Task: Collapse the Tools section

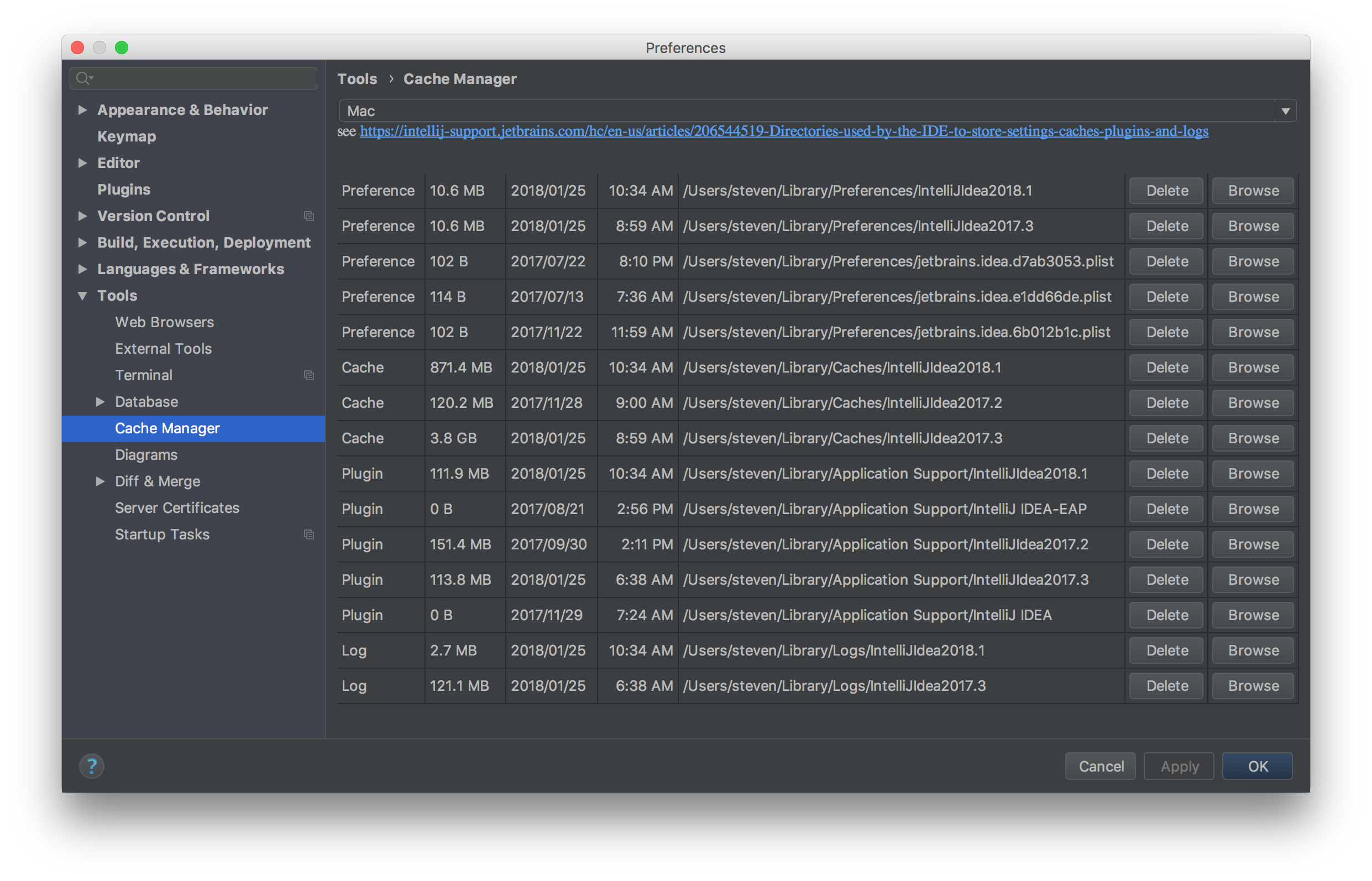Action: click(x=82, y=296)
